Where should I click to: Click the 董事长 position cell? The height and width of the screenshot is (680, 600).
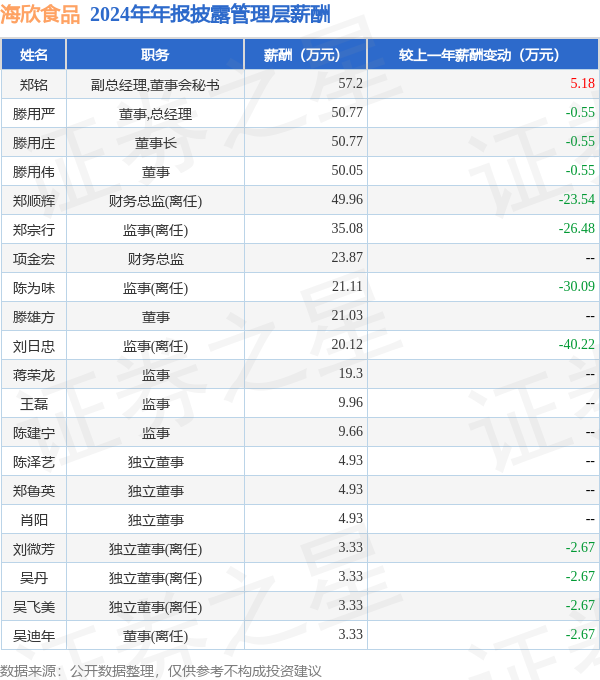[155, 143]
